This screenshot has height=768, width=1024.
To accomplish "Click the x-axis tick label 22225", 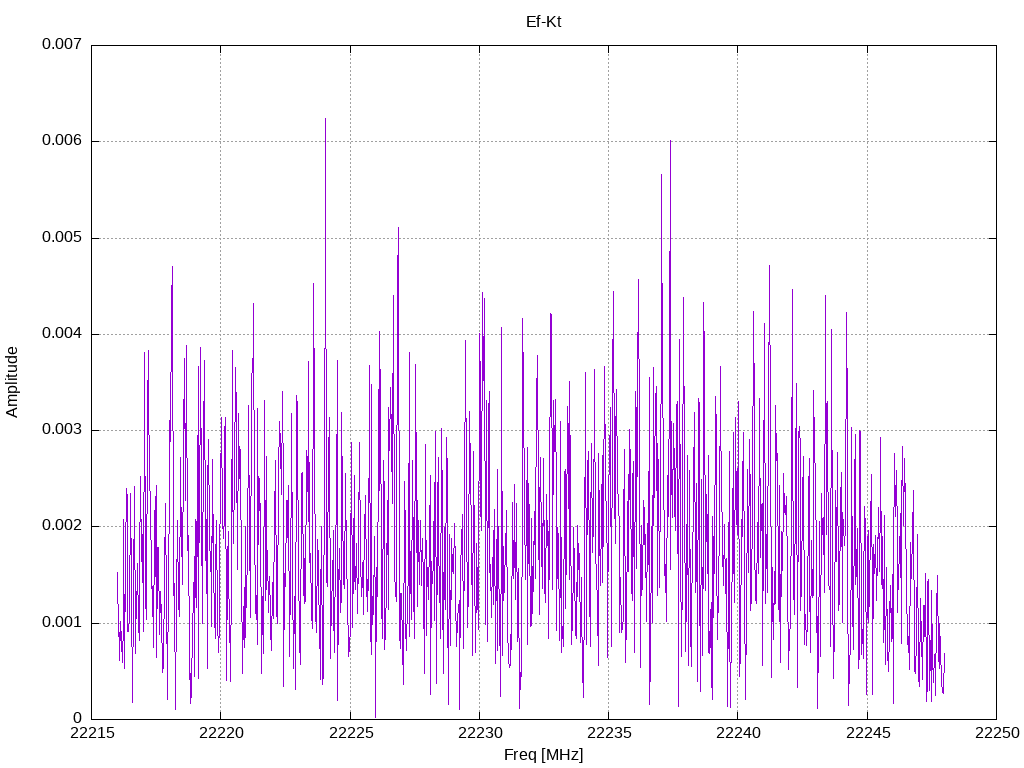I will 350,733.
